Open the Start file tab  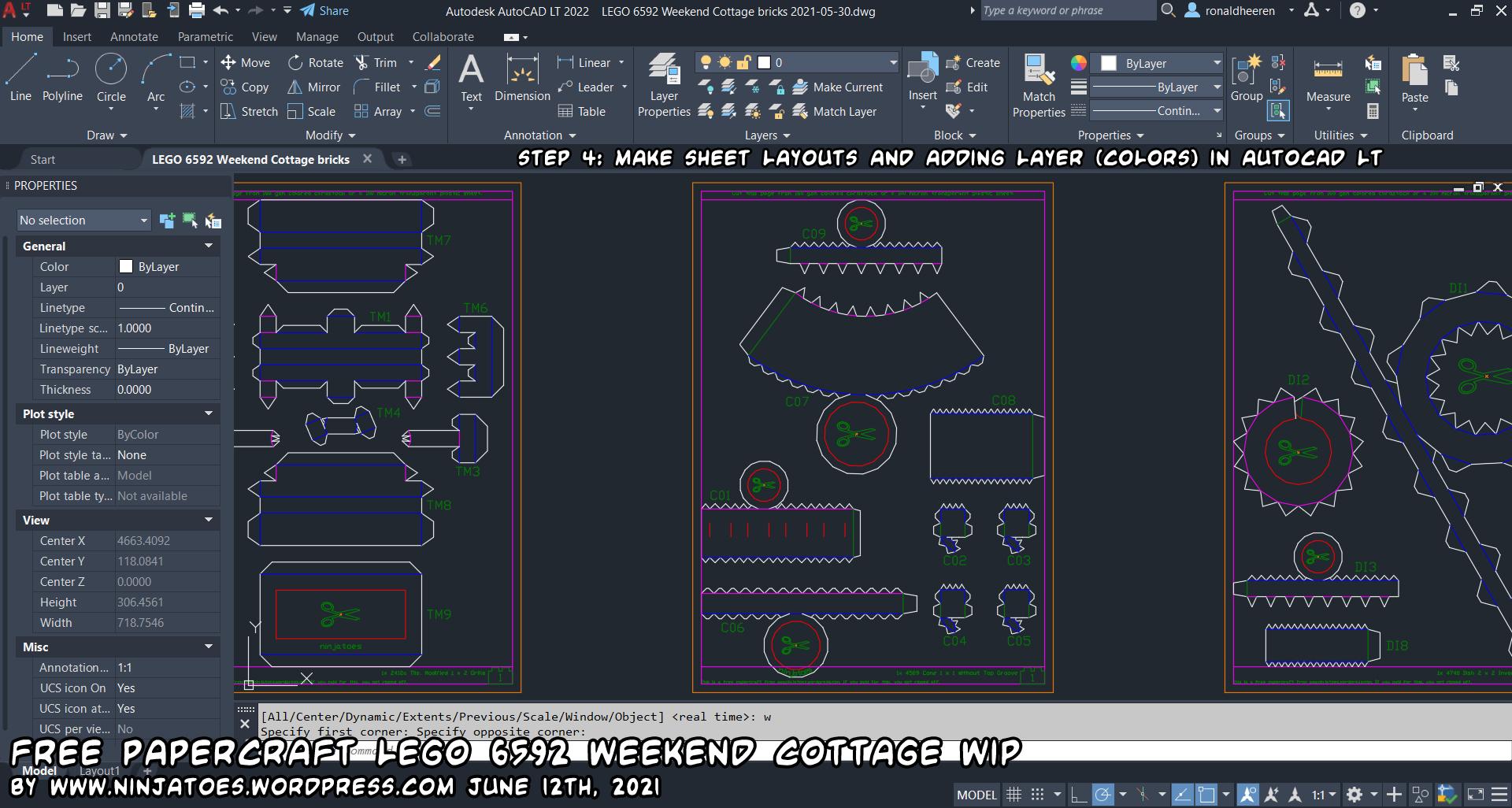43,160
